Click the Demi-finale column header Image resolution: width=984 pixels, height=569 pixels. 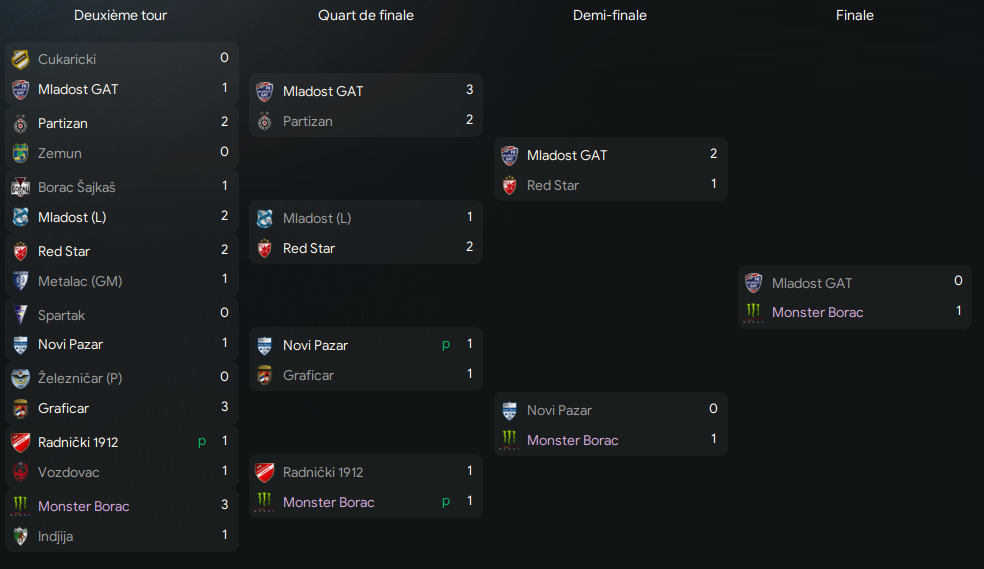[609, 15]
